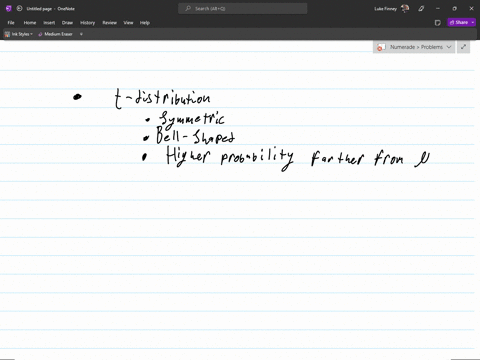Open the History tab
Image resolution: width=480 pixels, height=360 pixels.
point(87,23)
